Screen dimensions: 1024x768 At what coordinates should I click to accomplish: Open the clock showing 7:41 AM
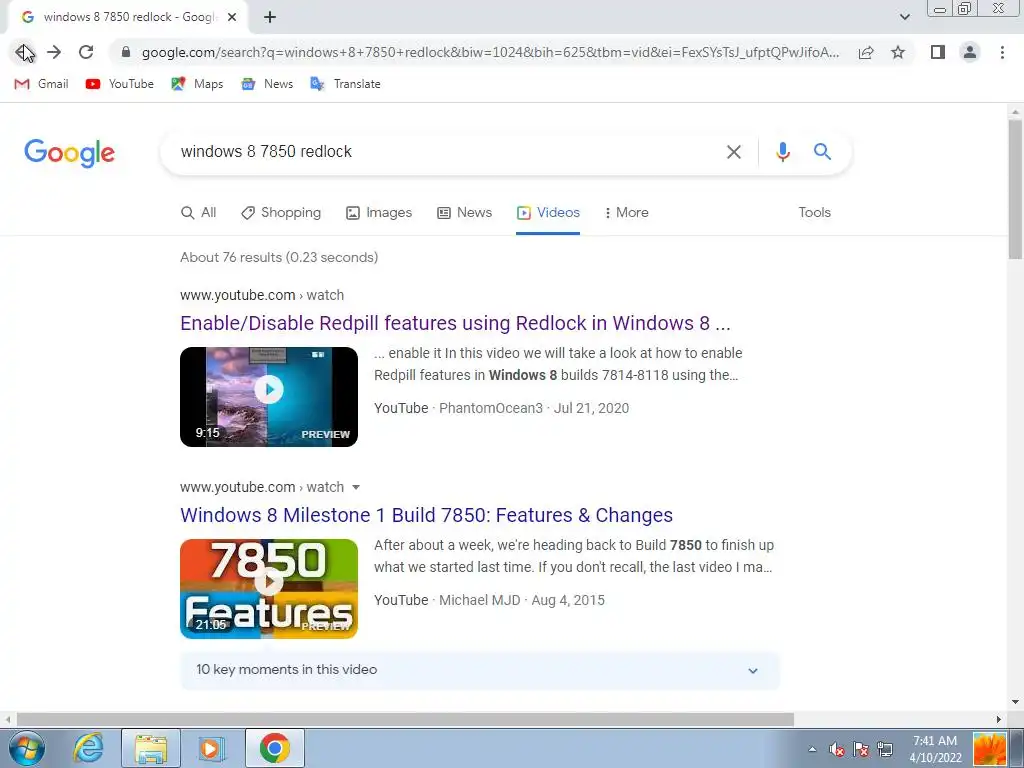coord(935,749)
